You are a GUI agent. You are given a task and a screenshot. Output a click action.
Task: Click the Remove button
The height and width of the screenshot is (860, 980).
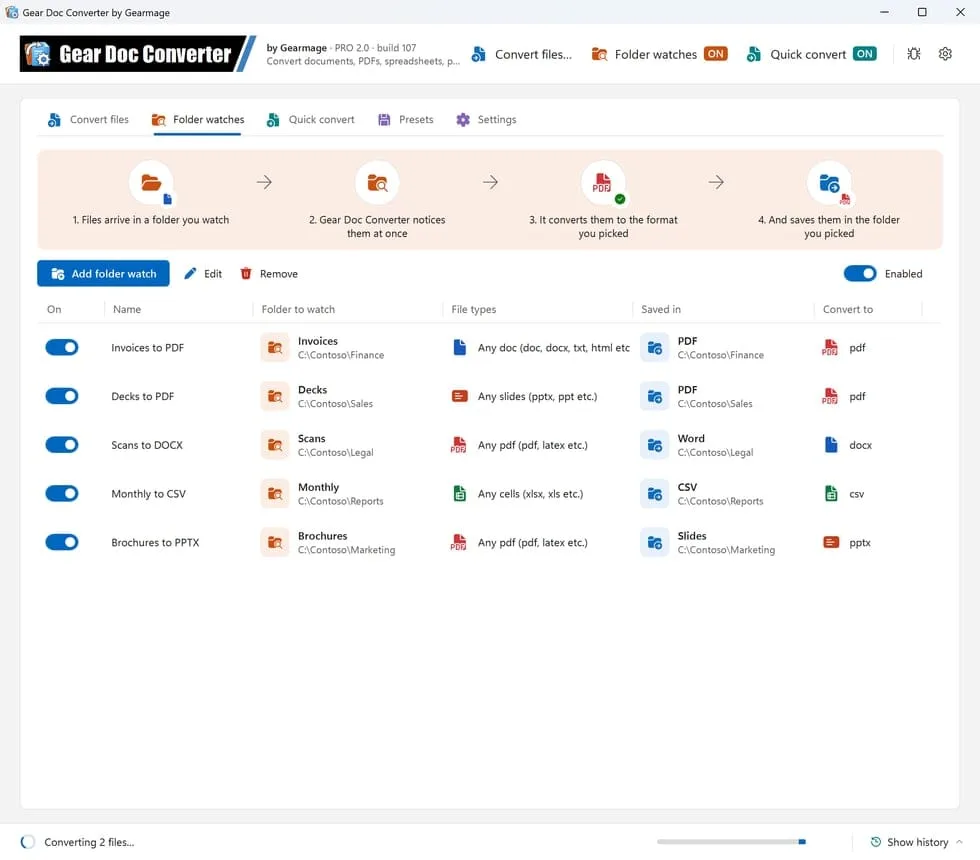tap(269, 274)
